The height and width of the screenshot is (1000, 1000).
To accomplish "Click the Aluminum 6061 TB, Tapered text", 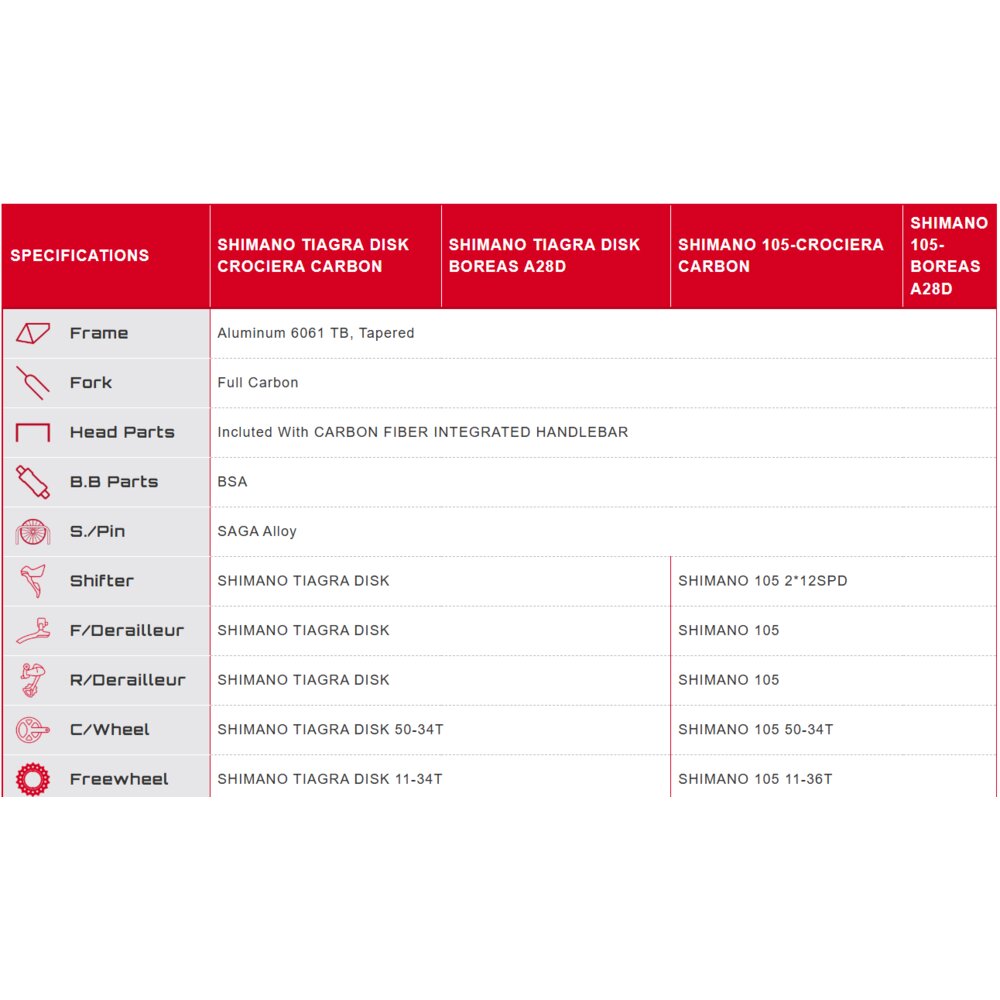I will (x=316, y=333).
